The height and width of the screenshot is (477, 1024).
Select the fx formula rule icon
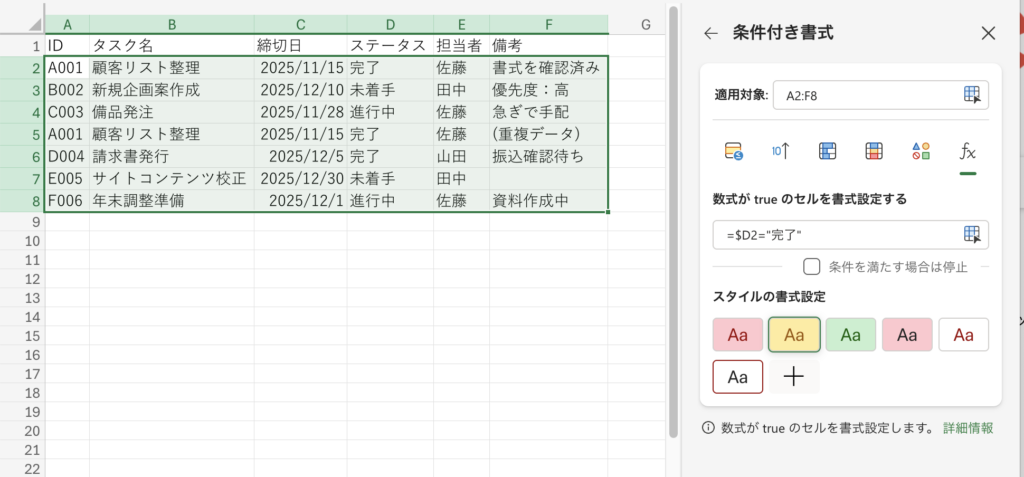click(x=967, y=151)
